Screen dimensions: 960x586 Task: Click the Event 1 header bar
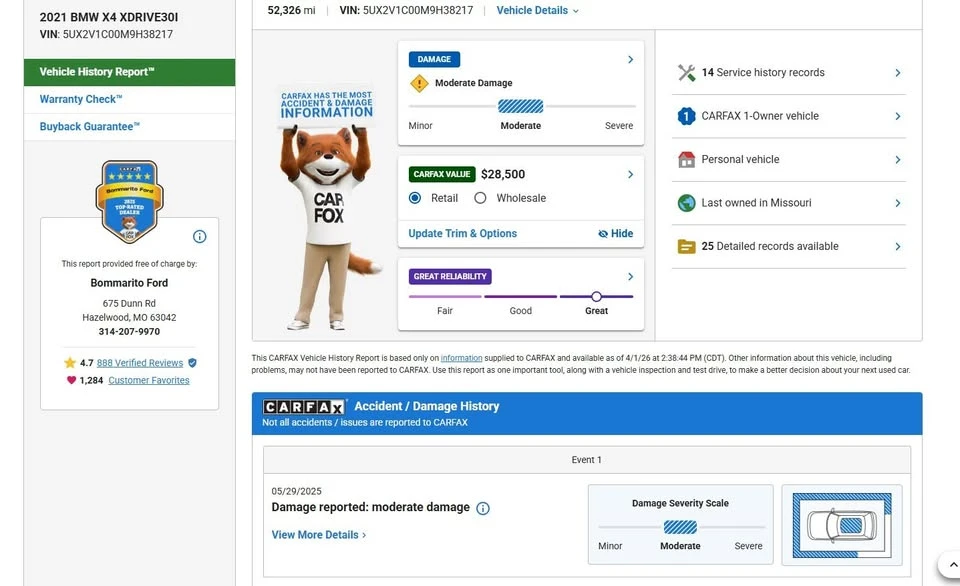587,460
